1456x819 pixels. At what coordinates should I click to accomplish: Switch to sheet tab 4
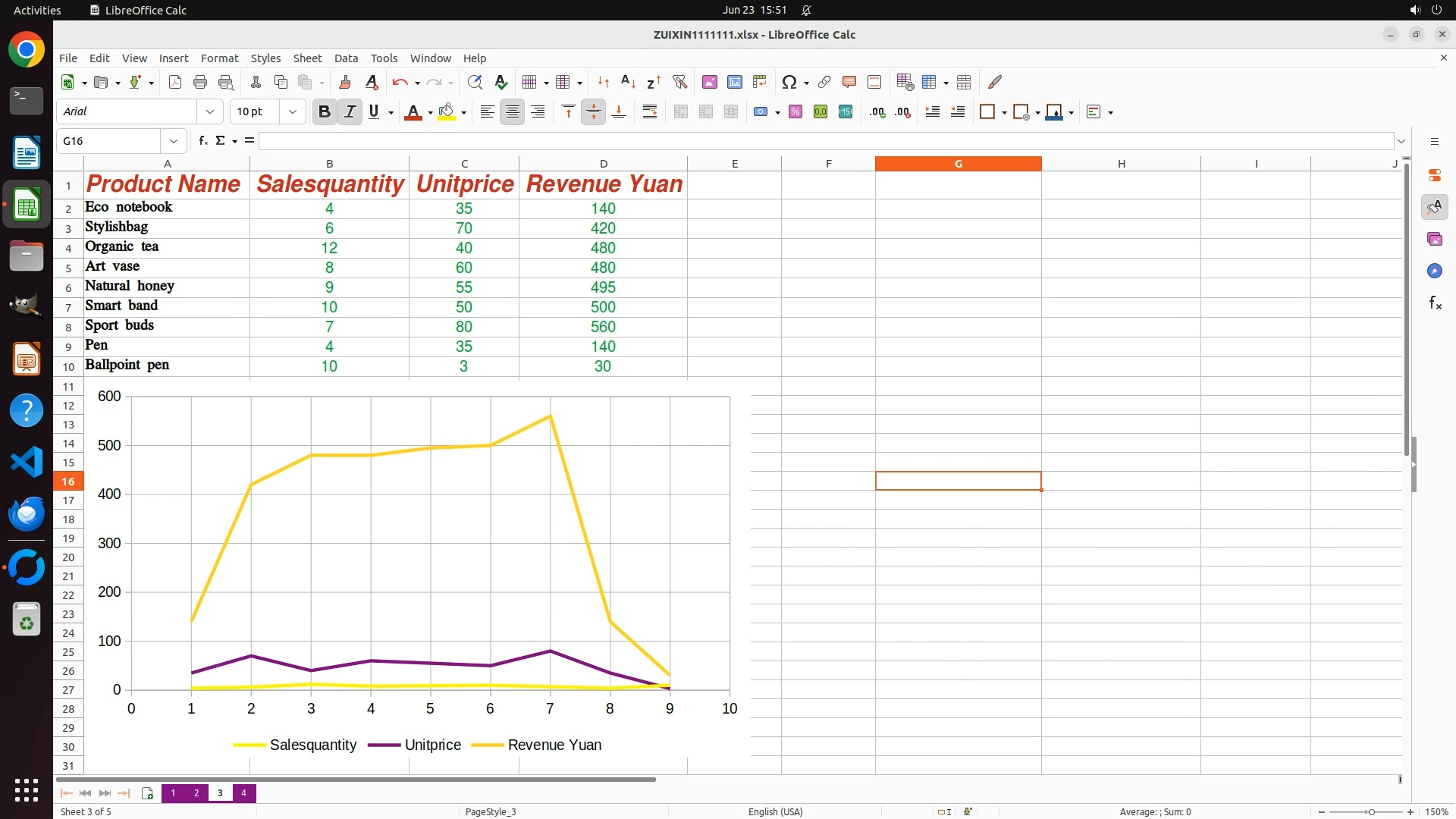pyautogui.click(x=243, y=793)
